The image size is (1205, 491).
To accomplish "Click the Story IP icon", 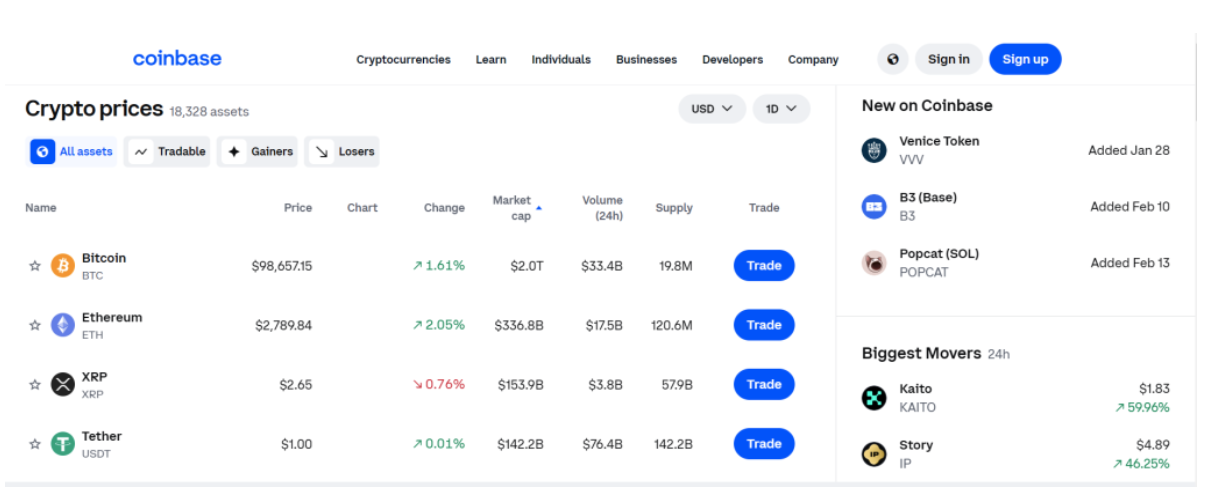I will click(x=874, y=454).
